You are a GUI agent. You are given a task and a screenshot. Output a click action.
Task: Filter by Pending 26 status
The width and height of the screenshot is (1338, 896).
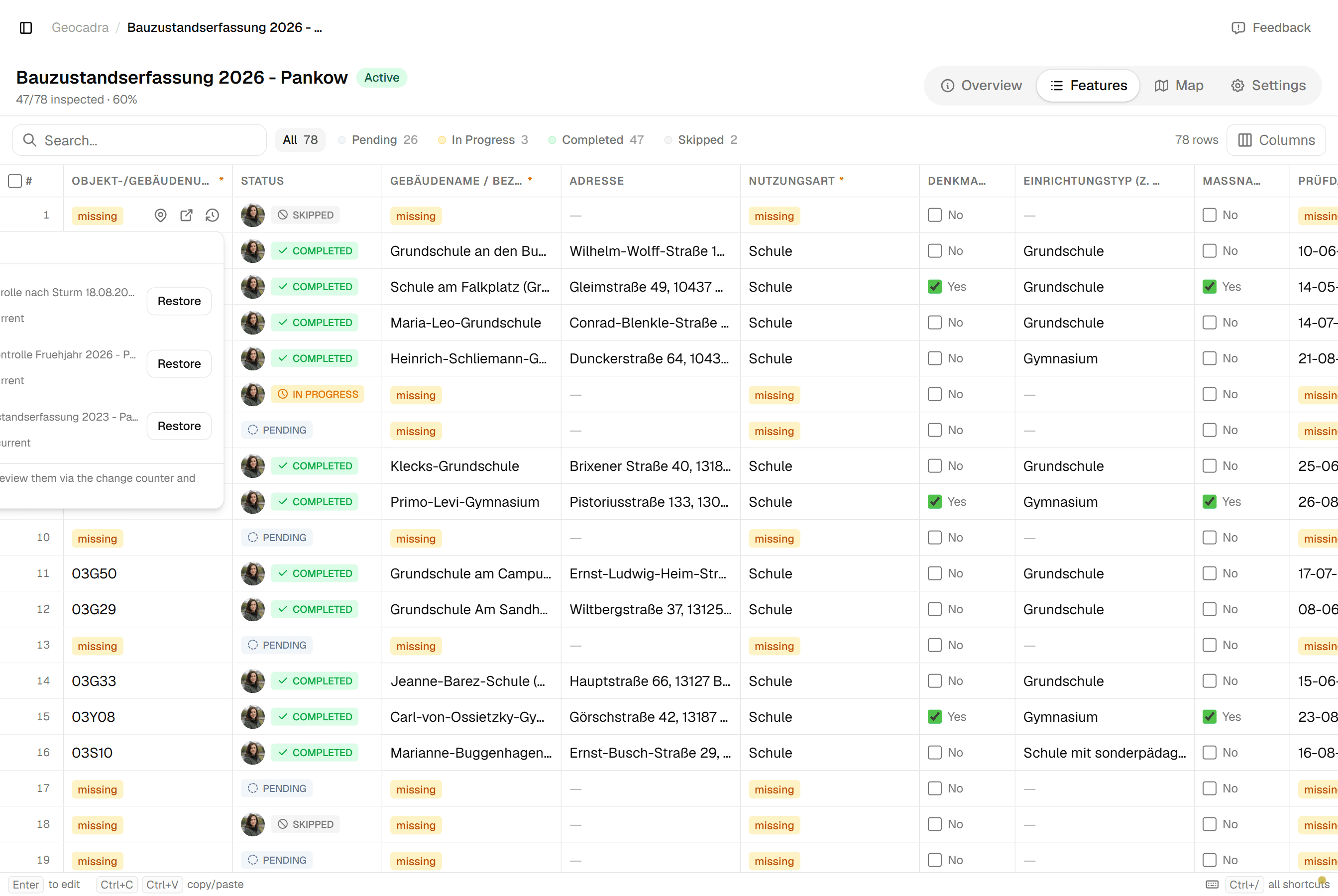(x=378, y=140)
